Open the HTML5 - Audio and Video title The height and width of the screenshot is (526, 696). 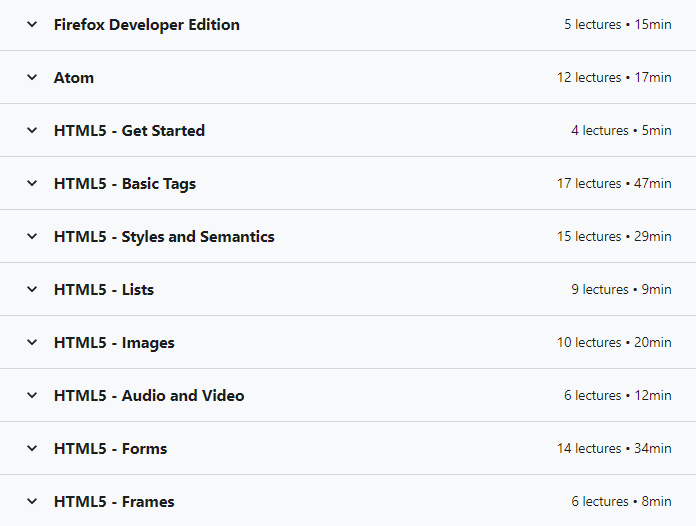point(149,395)
